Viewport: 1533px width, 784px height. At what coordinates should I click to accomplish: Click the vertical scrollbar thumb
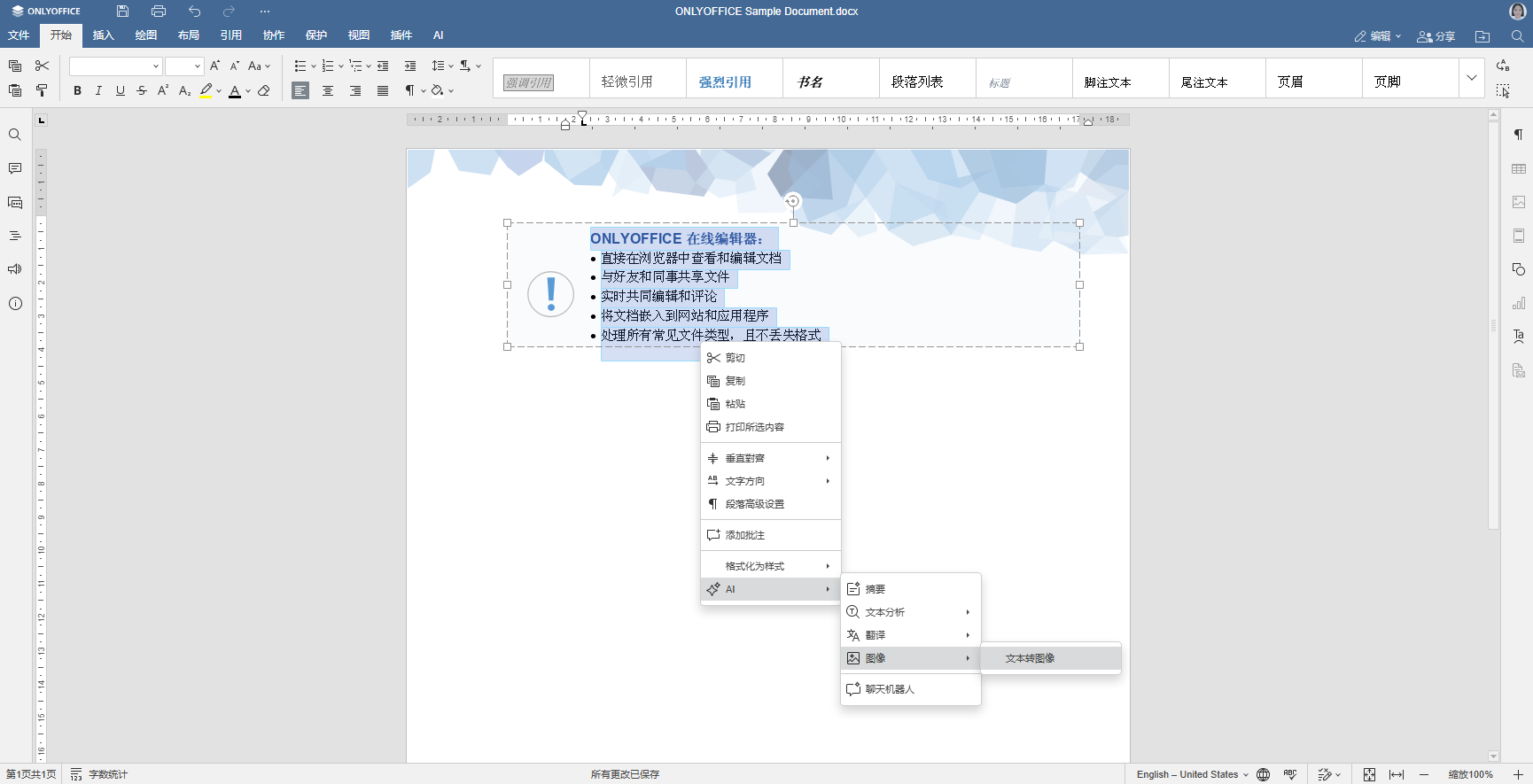click(x=1493, y=325)
